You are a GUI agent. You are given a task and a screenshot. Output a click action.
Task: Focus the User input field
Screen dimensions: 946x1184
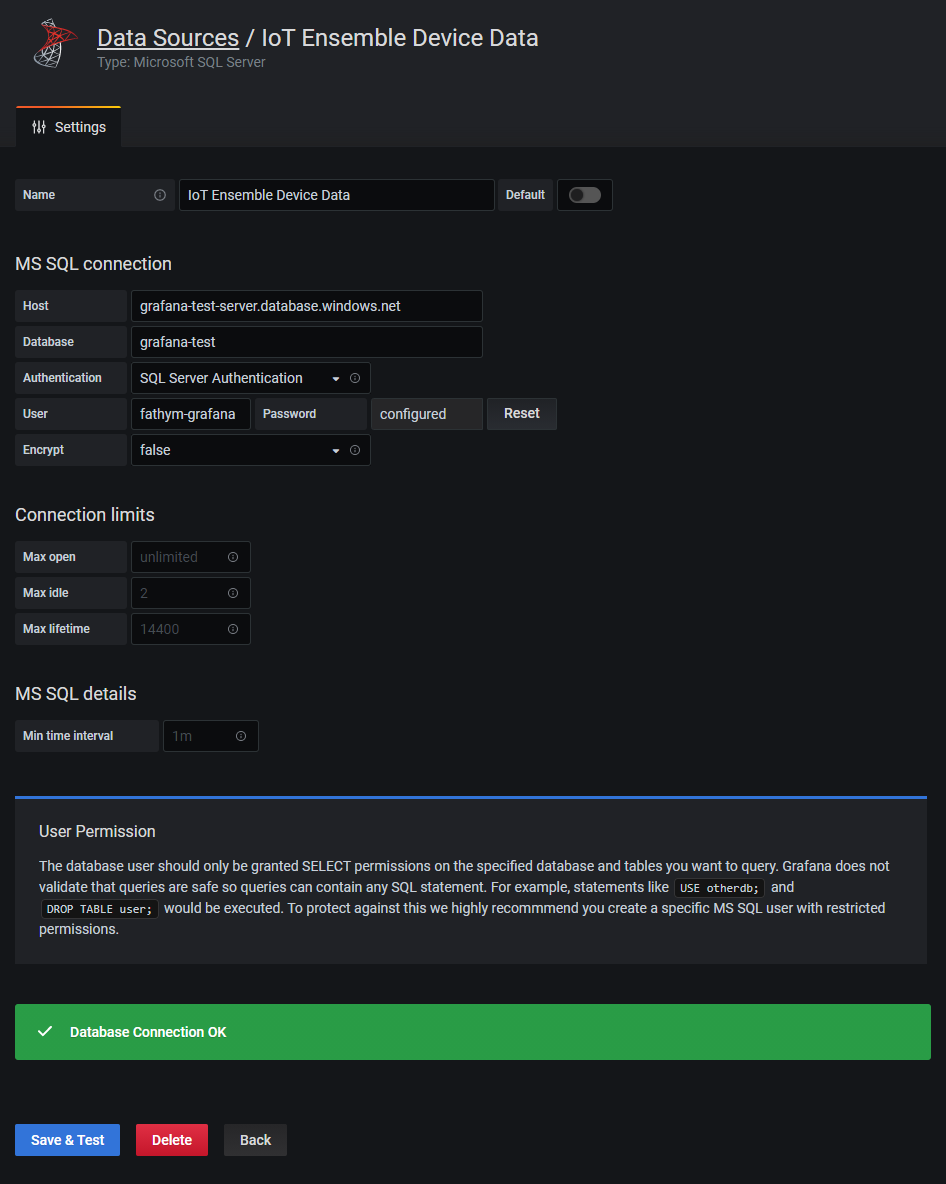point(191,414)
